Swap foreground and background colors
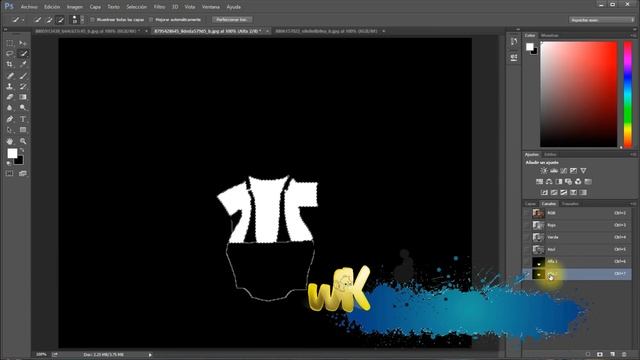Screen dimensions: 640x360 [x=22, y=150]
